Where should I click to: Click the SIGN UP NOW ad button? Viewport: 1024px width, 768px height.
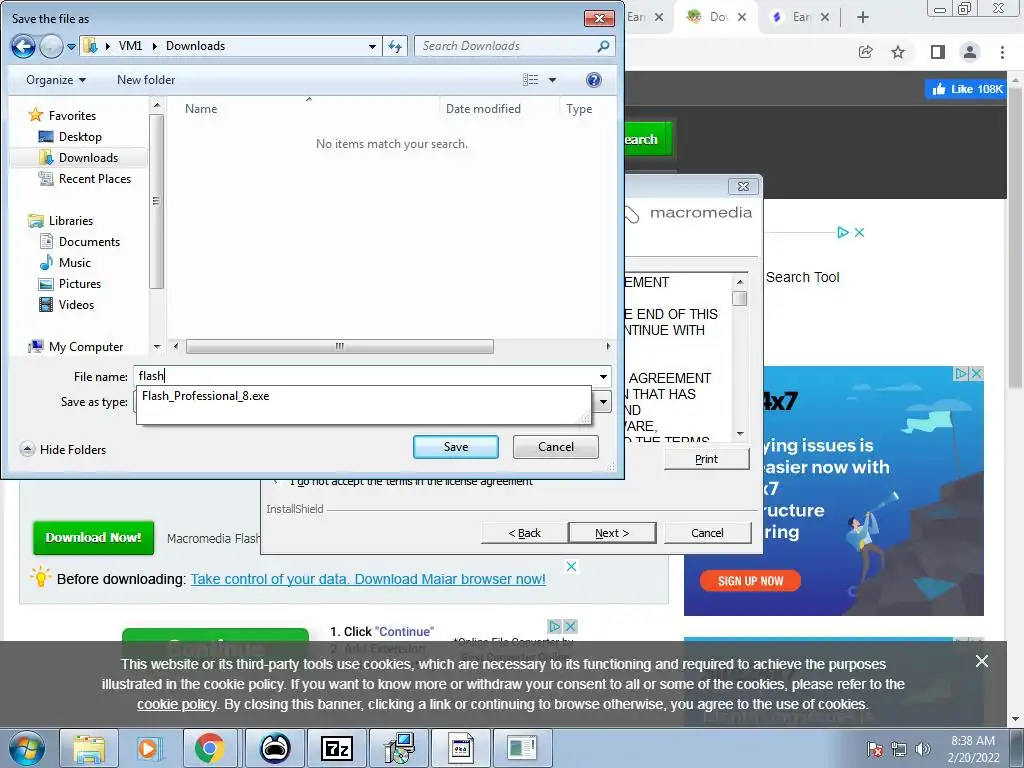click(x=750, y=581)
